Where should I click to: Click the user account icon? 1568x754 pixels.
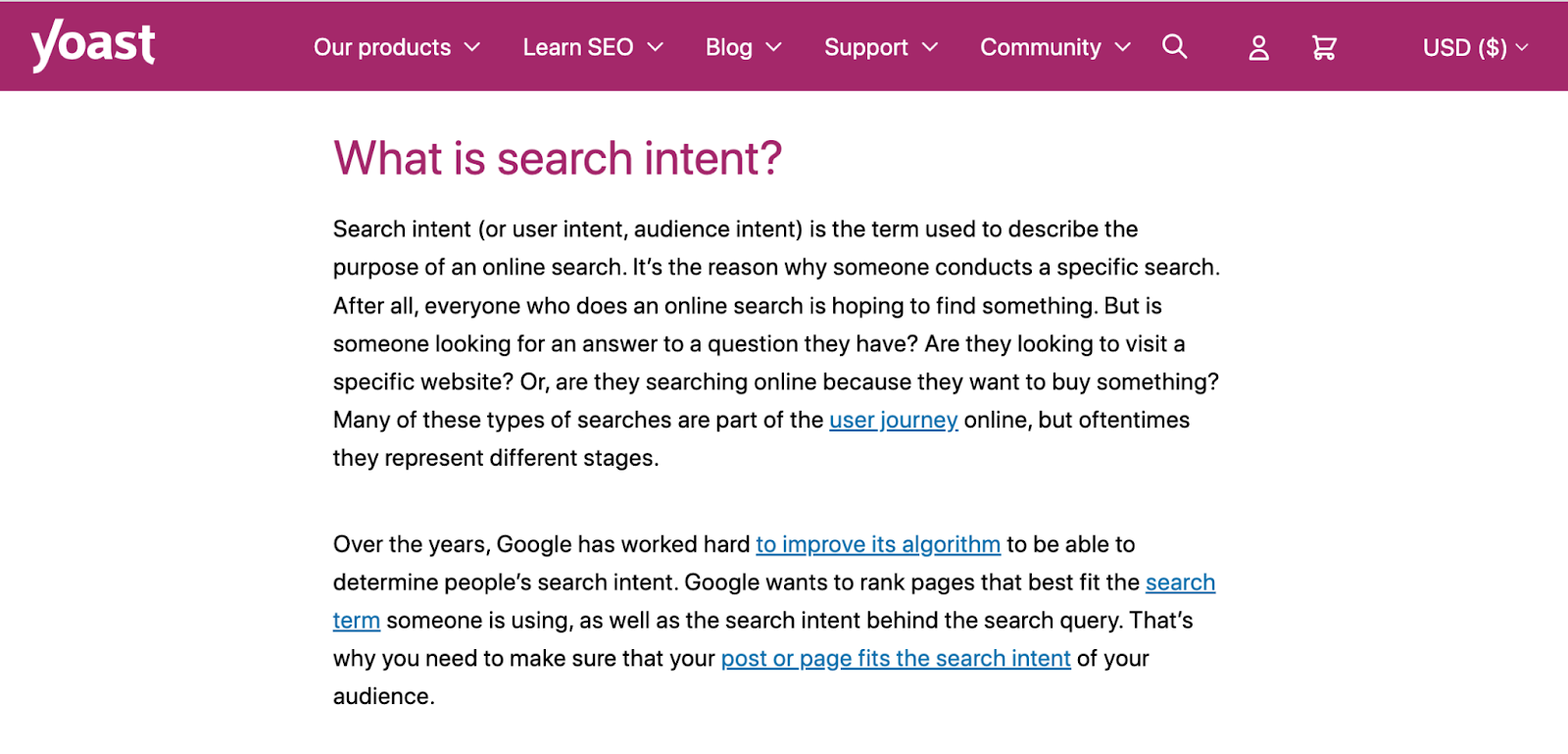pyautogui.click(x=1258, y=48)
